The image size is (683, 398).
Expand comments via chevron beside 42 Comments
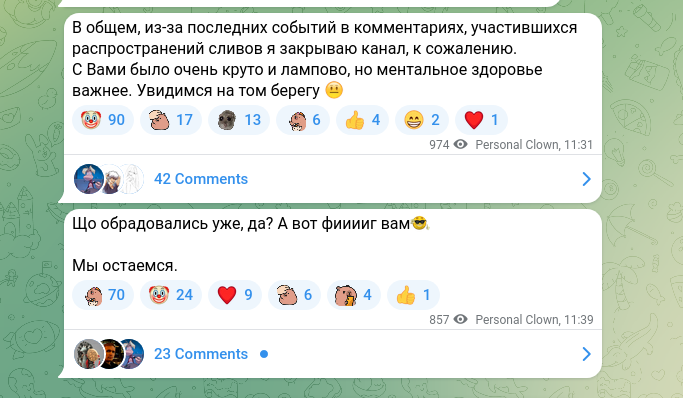click(586, 179)
